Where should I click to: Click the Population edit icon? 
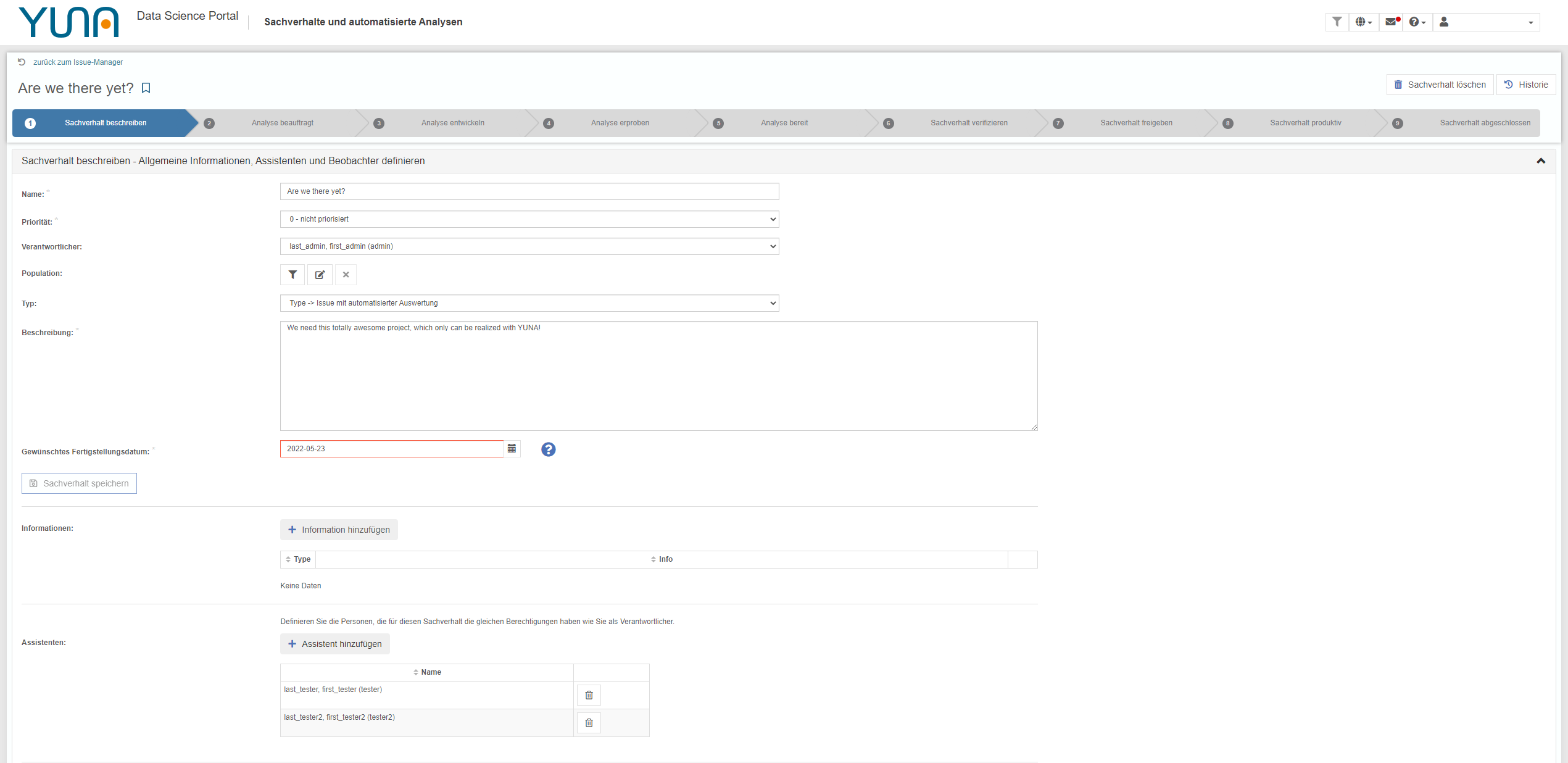coord(320,275)
